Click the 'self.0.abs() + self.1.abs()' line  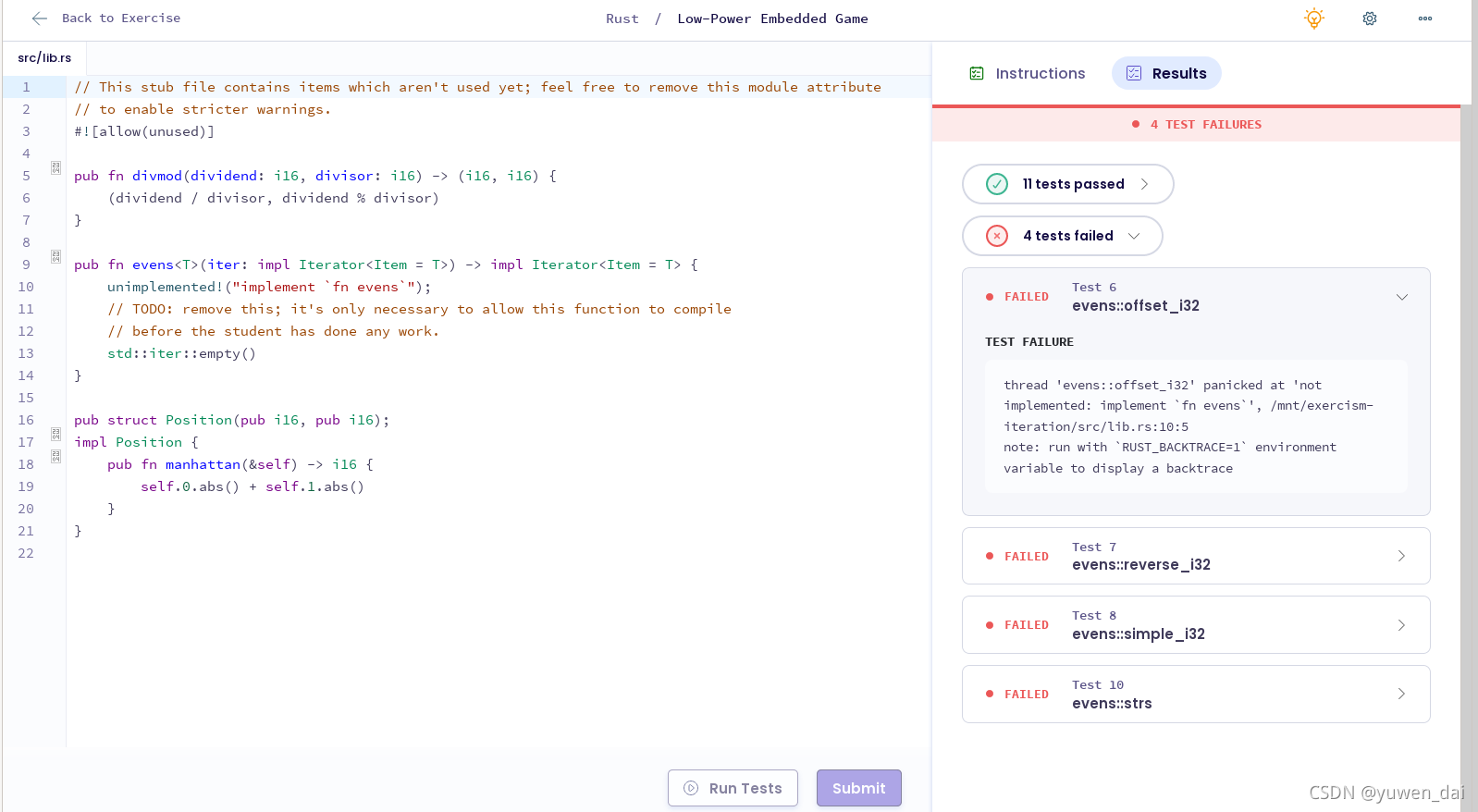click(x=252, y=486)
